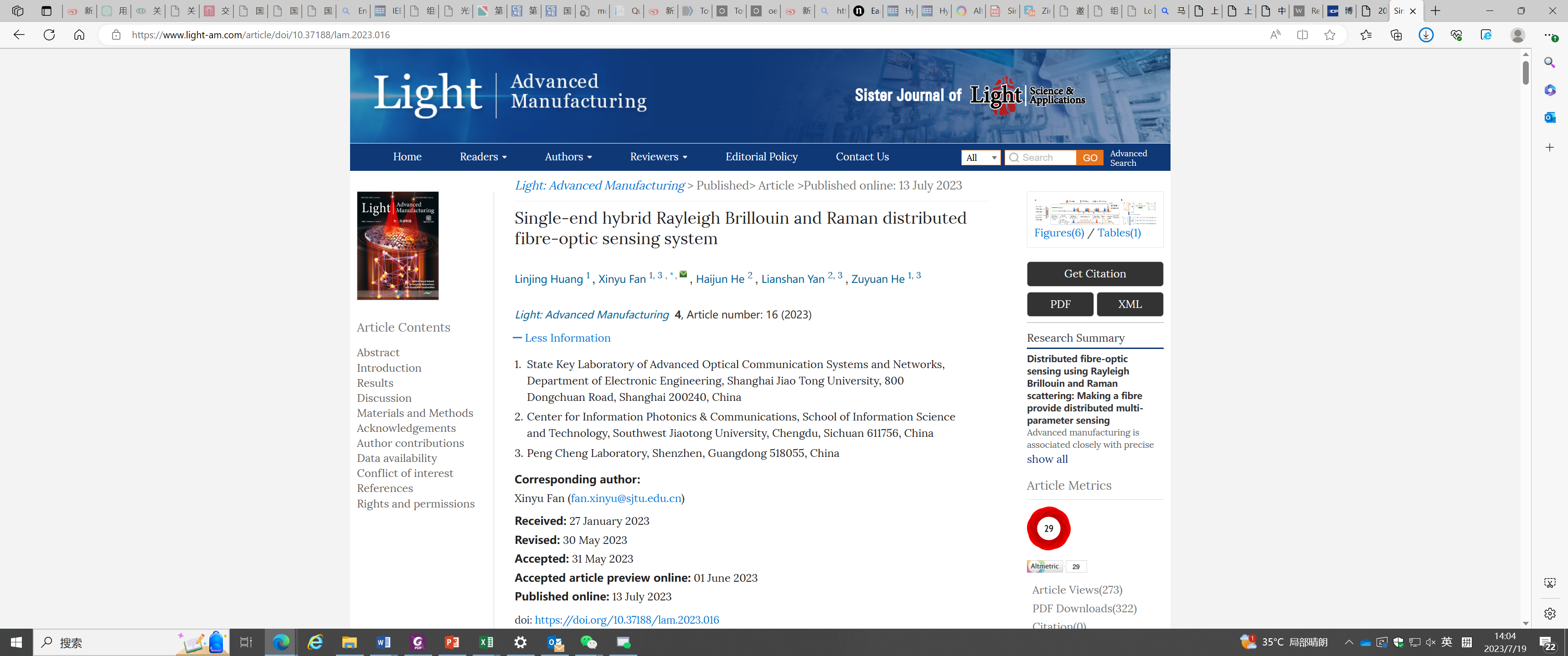Open Windows Start menu
This screenshot has width=1568, height=656.
click(16, 642)
